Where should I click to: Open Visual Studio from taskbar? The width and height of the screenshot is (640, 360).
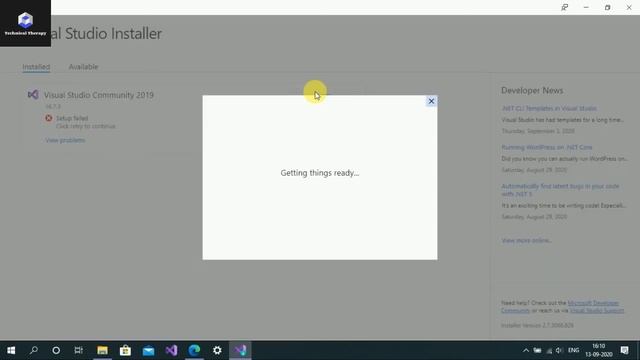[171, 350]
